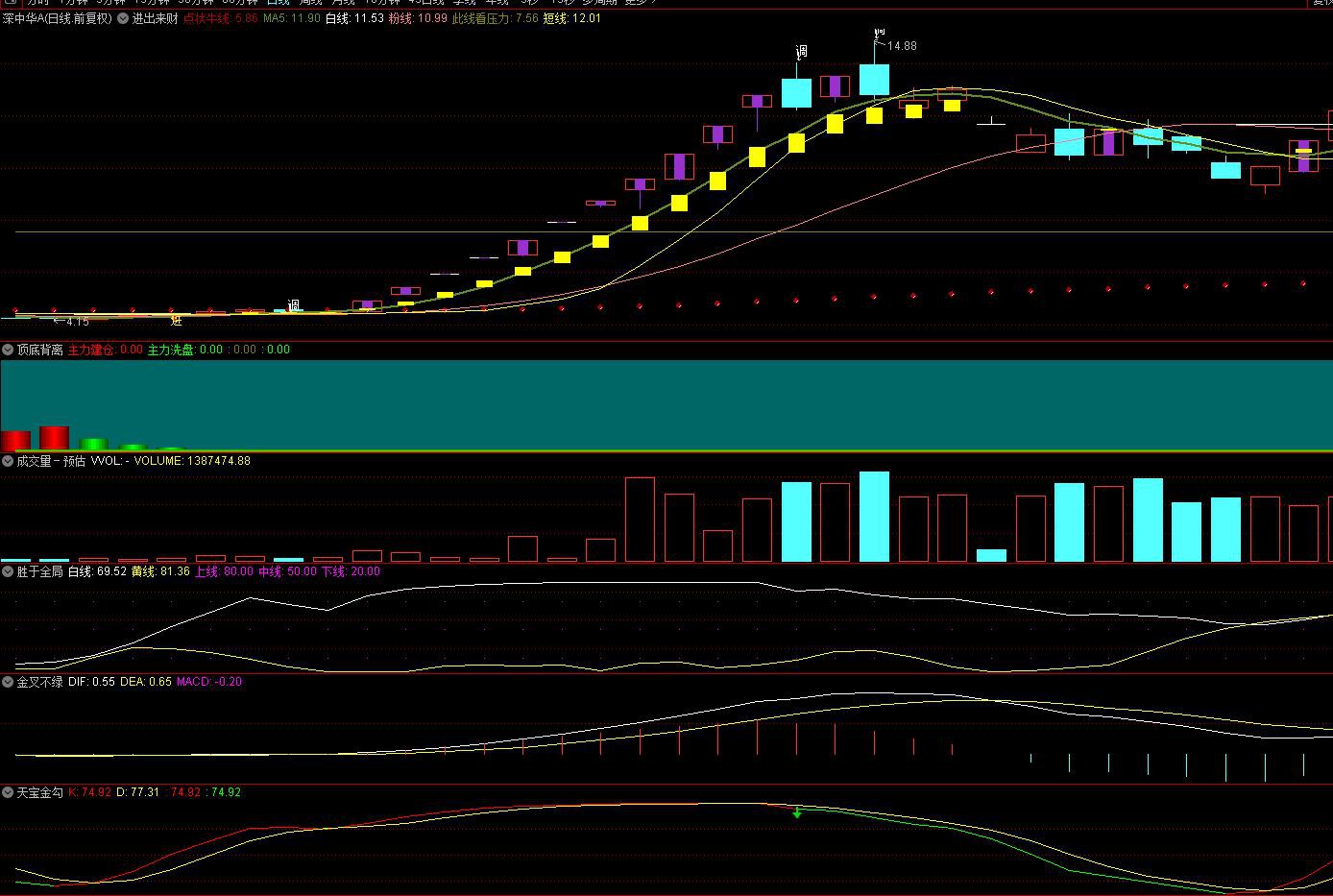Click the VOLUME: 1387474.88 readout

click(x=192, y=461)
